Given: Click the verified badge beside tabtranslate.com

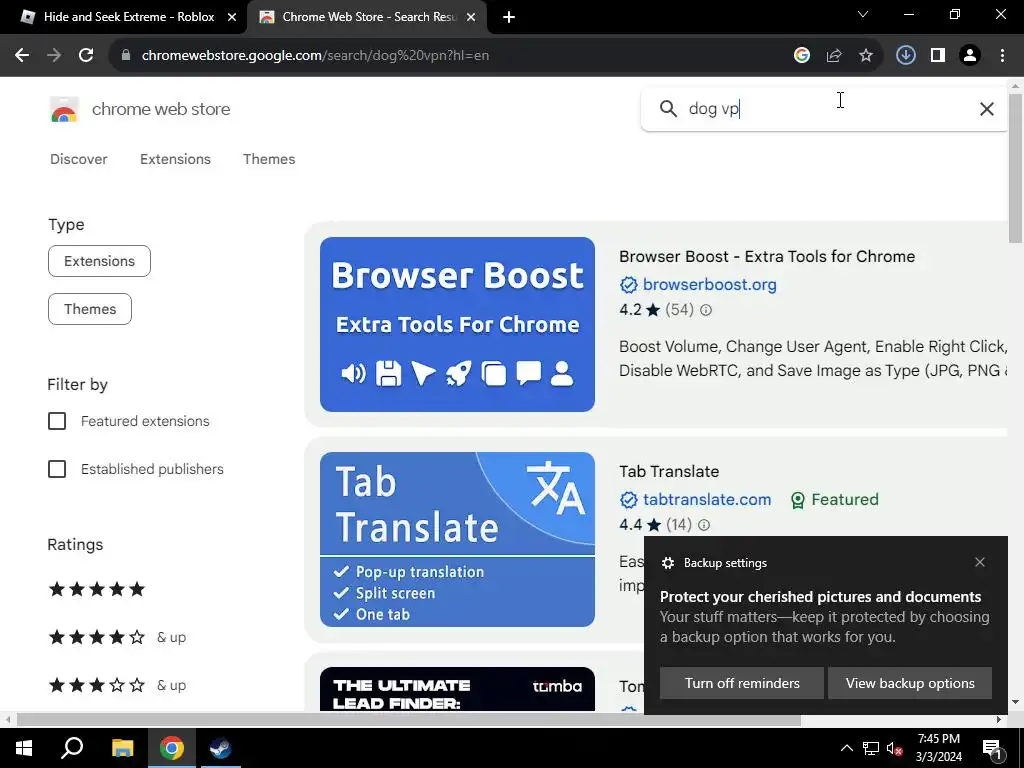Looking at the screenshot, I should pos(628,500).
